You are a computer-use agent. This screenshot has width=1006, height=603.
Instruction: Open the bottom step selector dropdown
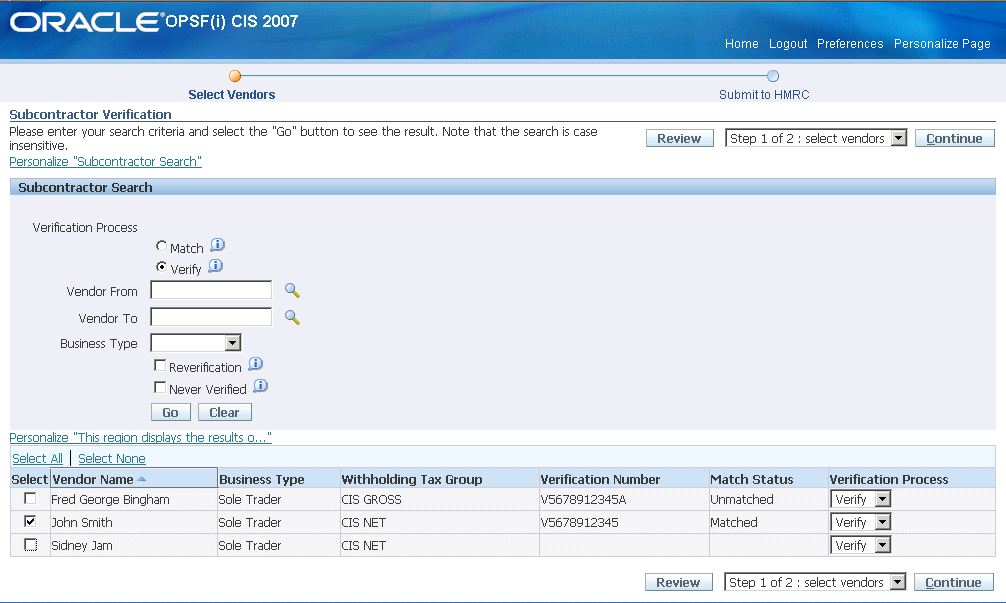pos(815,582)
